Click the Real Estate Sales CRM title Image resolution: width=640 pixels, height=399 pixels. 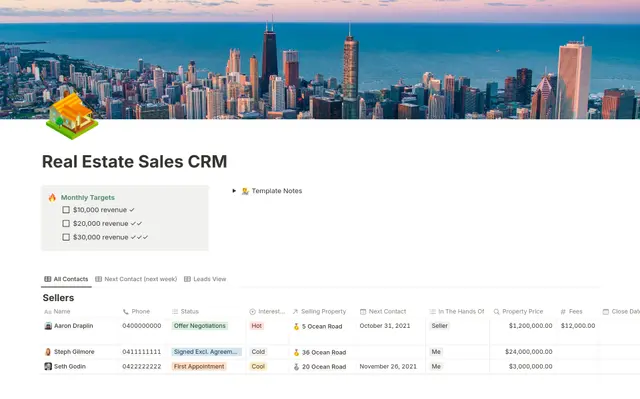tap(135, 162)
